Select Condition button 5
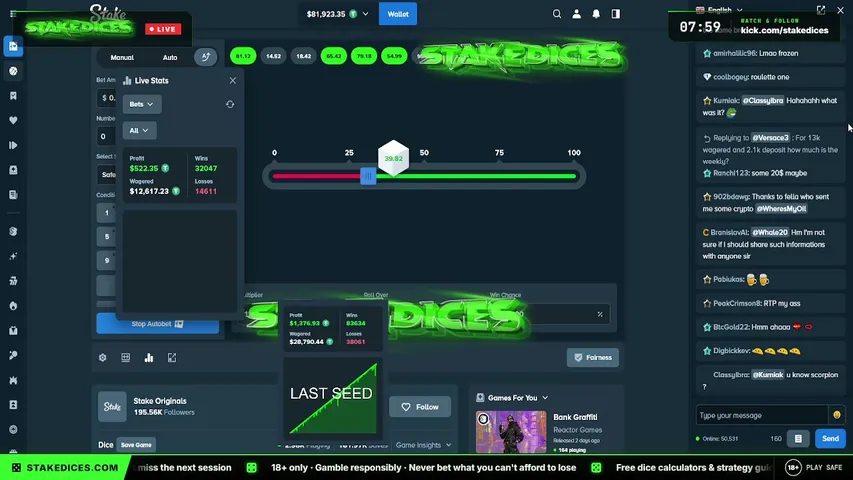Viewport: 853px width, 480px height. coord(107,237)
